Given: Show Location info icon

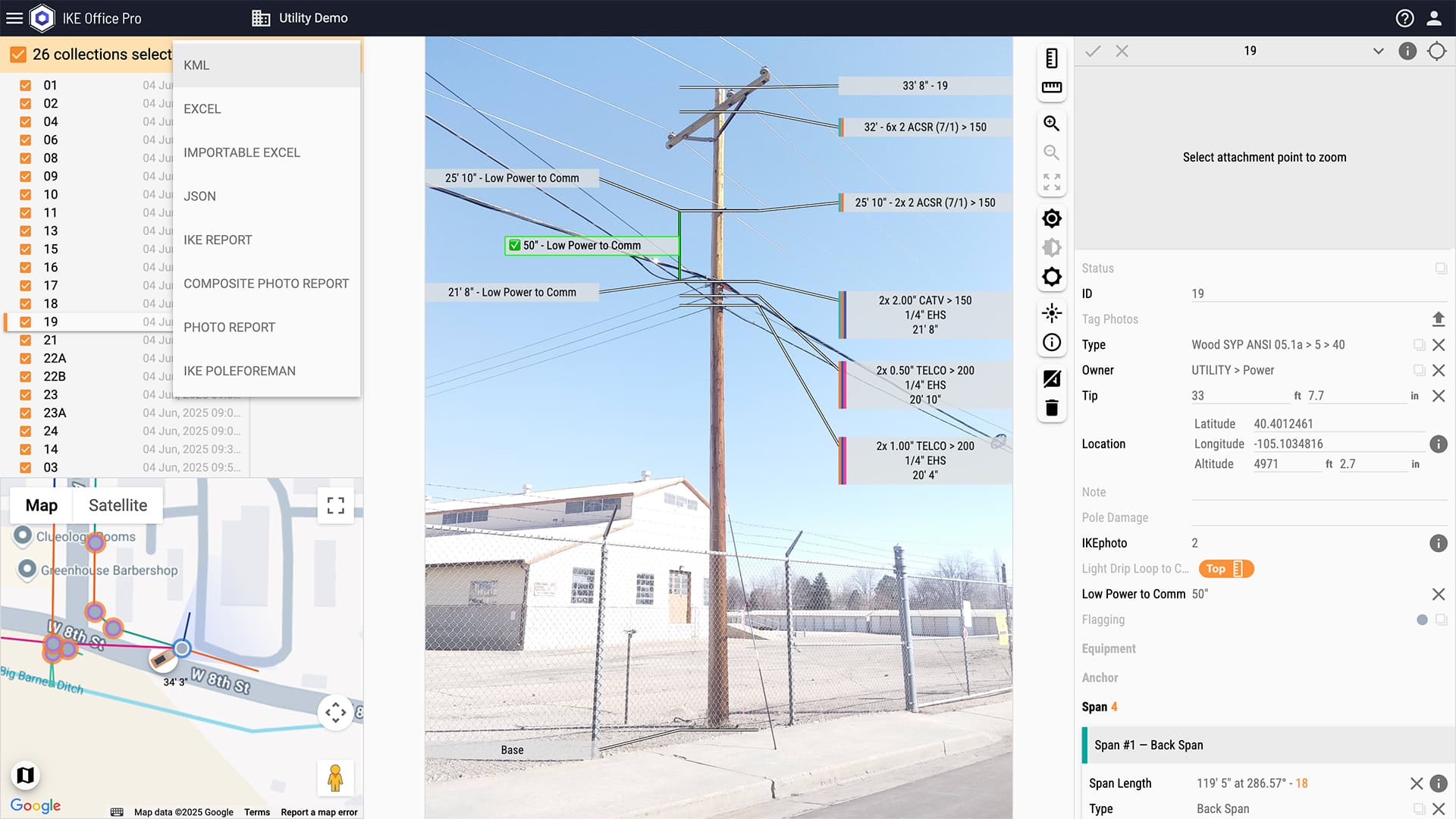Looking at the screenshot, I should tap(1438, 444).
